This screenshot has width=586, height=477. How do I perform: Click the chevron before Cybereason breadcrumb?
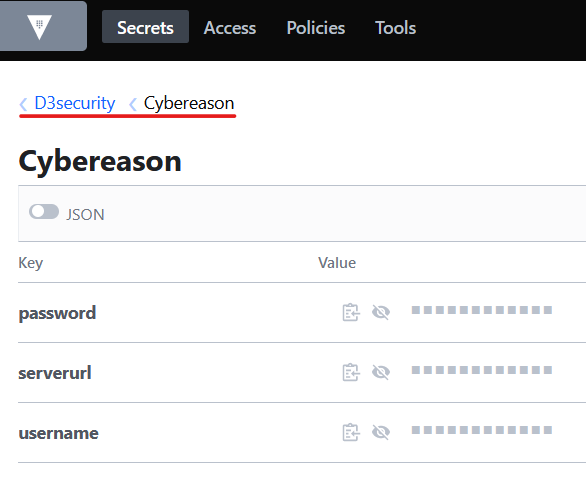pyautogui.click(x=133, y=104)
